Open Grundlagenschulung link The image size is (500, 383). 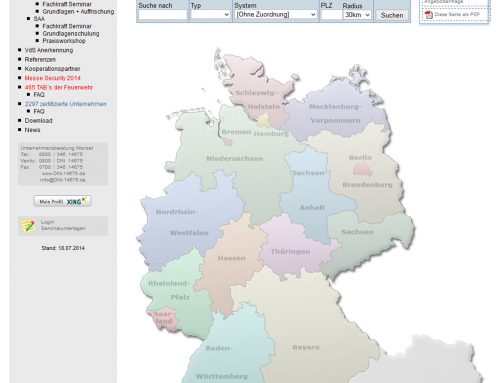71,33
